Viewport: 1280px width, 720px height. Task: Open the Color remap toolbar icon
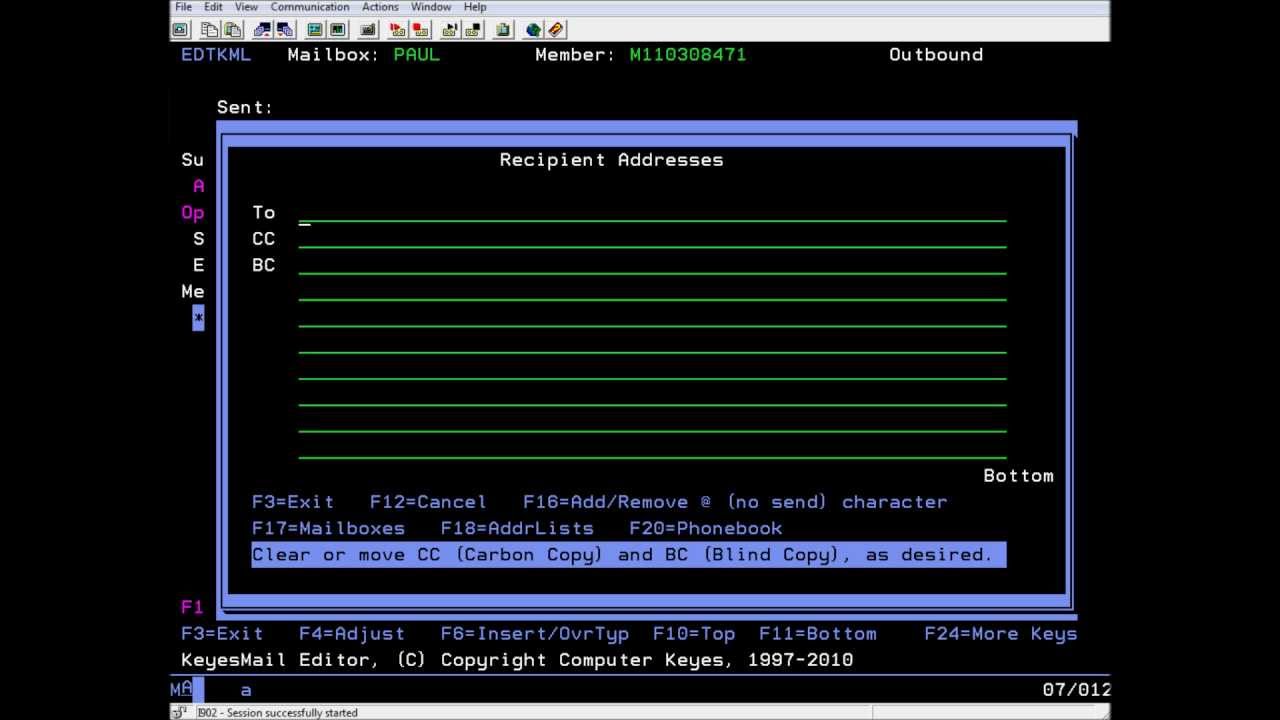point(337,30)
